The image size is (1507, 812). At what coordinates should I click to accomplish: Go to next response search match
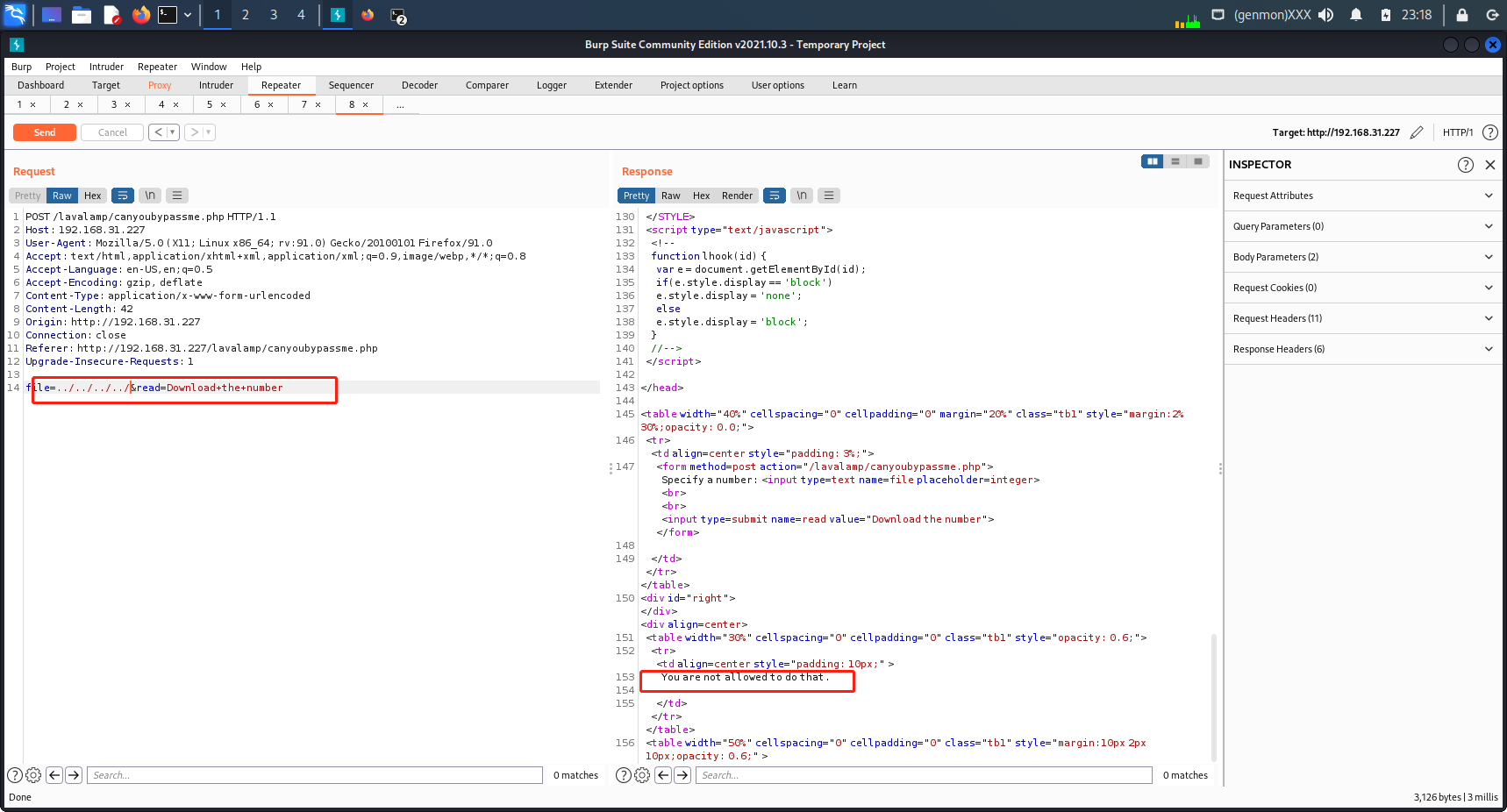[x=682, y=775]
